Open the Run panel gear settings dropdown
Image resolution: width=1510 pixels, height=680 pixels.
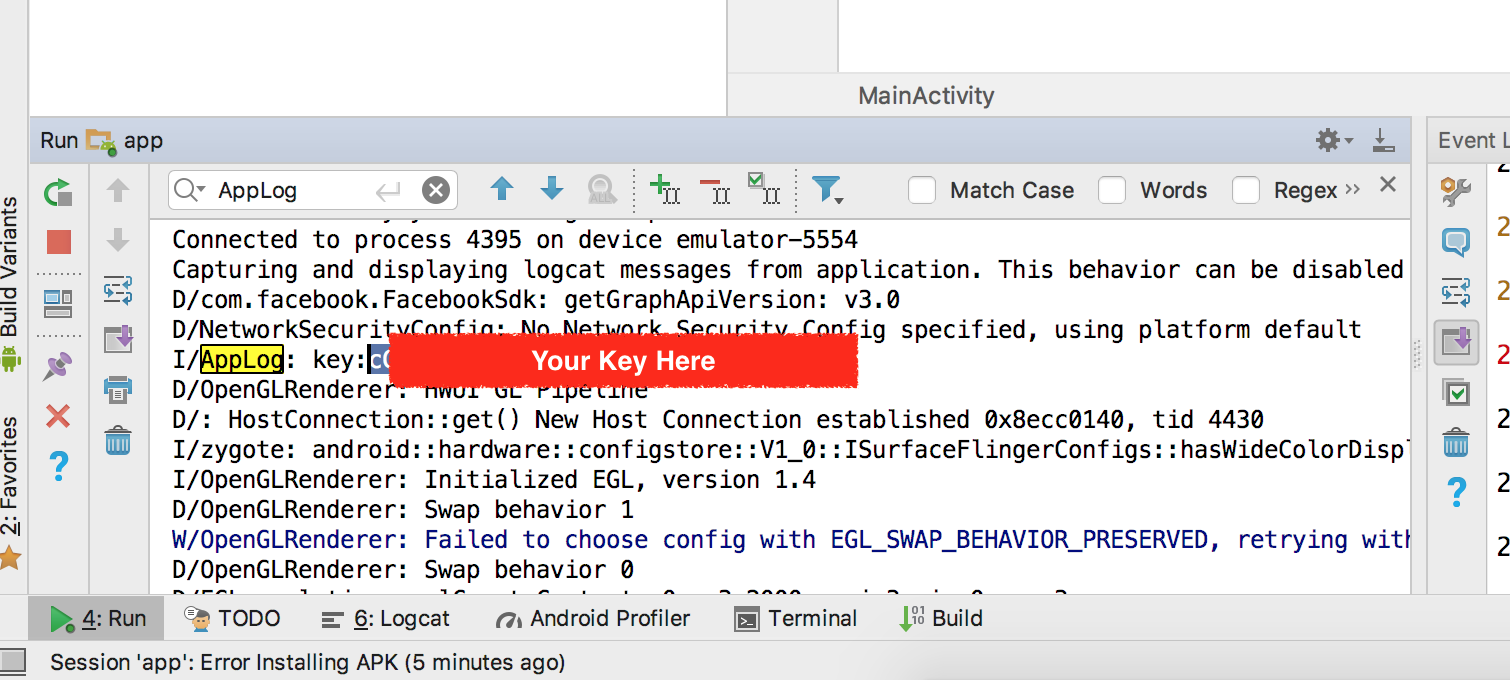pyautogui.click(x=1334, y=141)
